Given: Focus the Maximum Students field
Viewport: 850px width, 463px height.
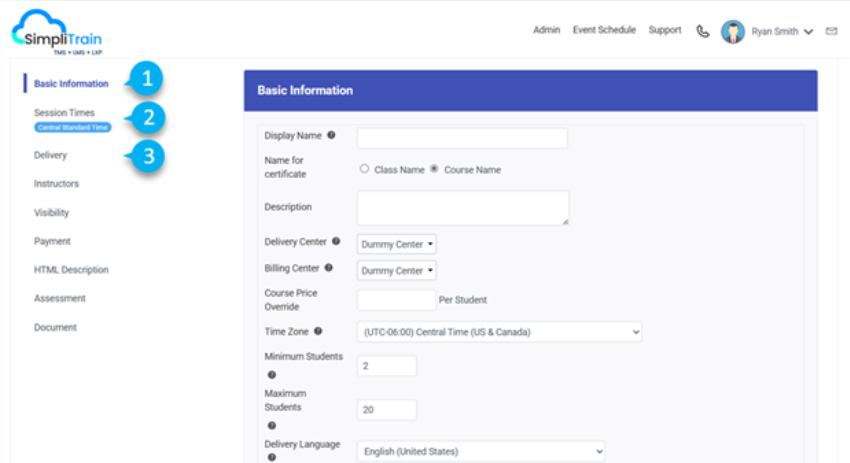Looking at the screenshot, I should tap(387, 410).
